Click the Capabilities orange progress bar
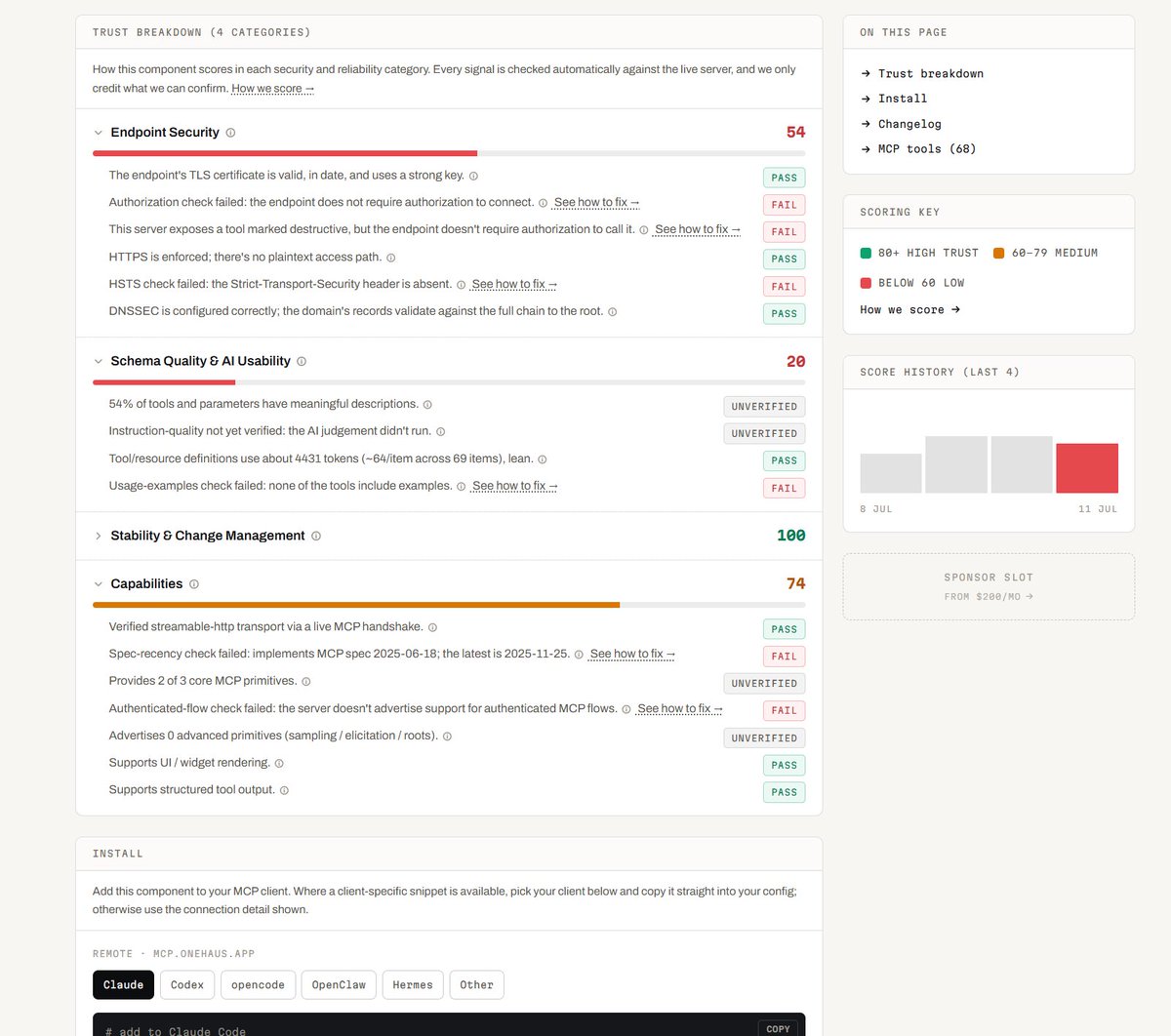This screenshot has width=1171, height=1036. (x=356, y=605)
